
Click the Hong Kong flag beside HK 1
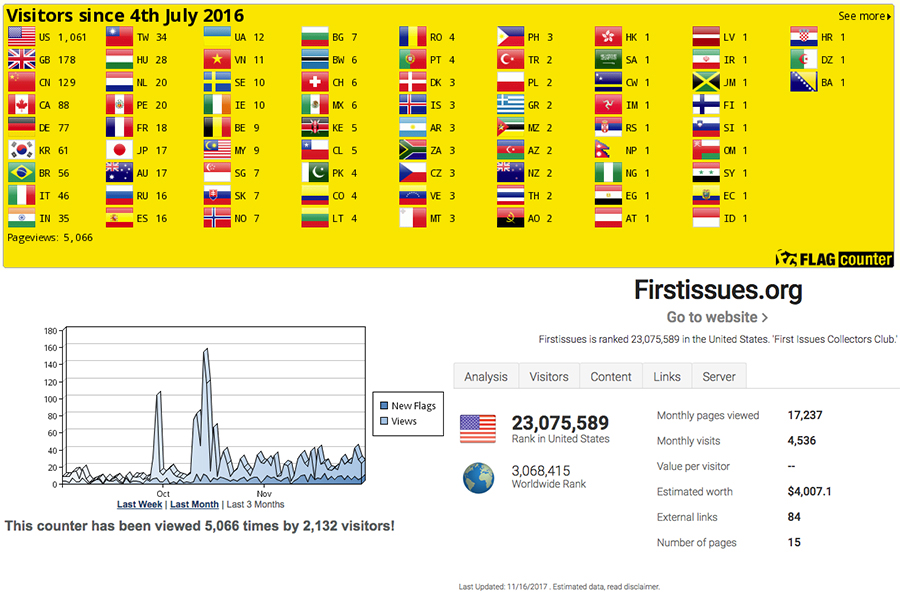coord(608,37)
